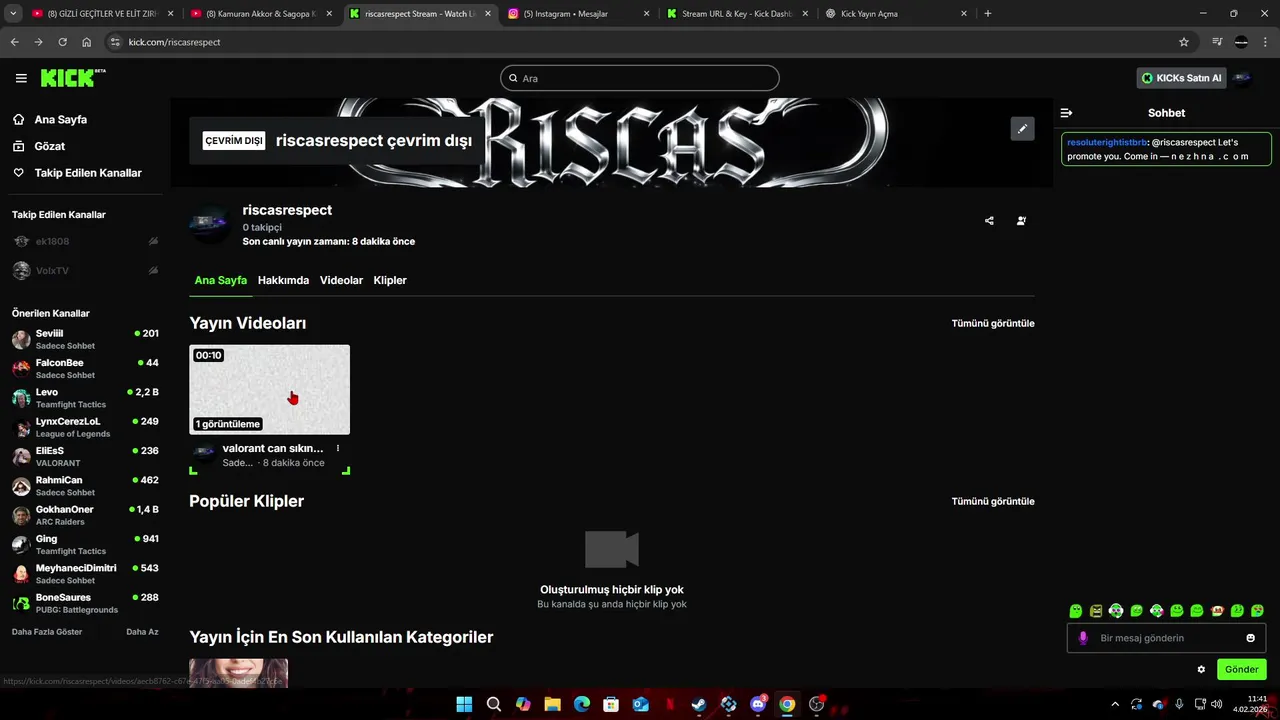
Task: Insert the orange cat emote
Action: point(1217,610)
